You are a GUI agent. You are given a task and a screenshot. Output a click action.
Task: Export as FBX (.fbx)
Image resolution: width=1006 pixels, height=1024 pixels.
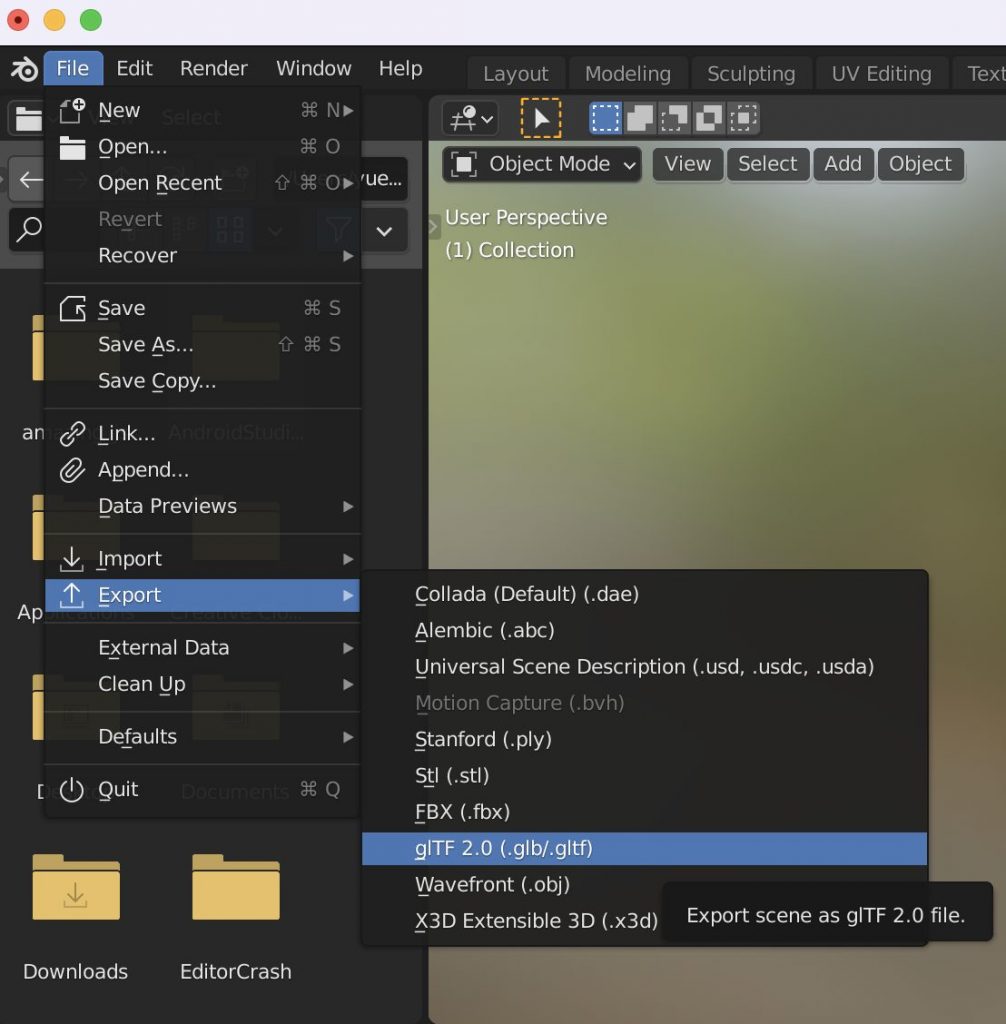[x=644, y=812]
